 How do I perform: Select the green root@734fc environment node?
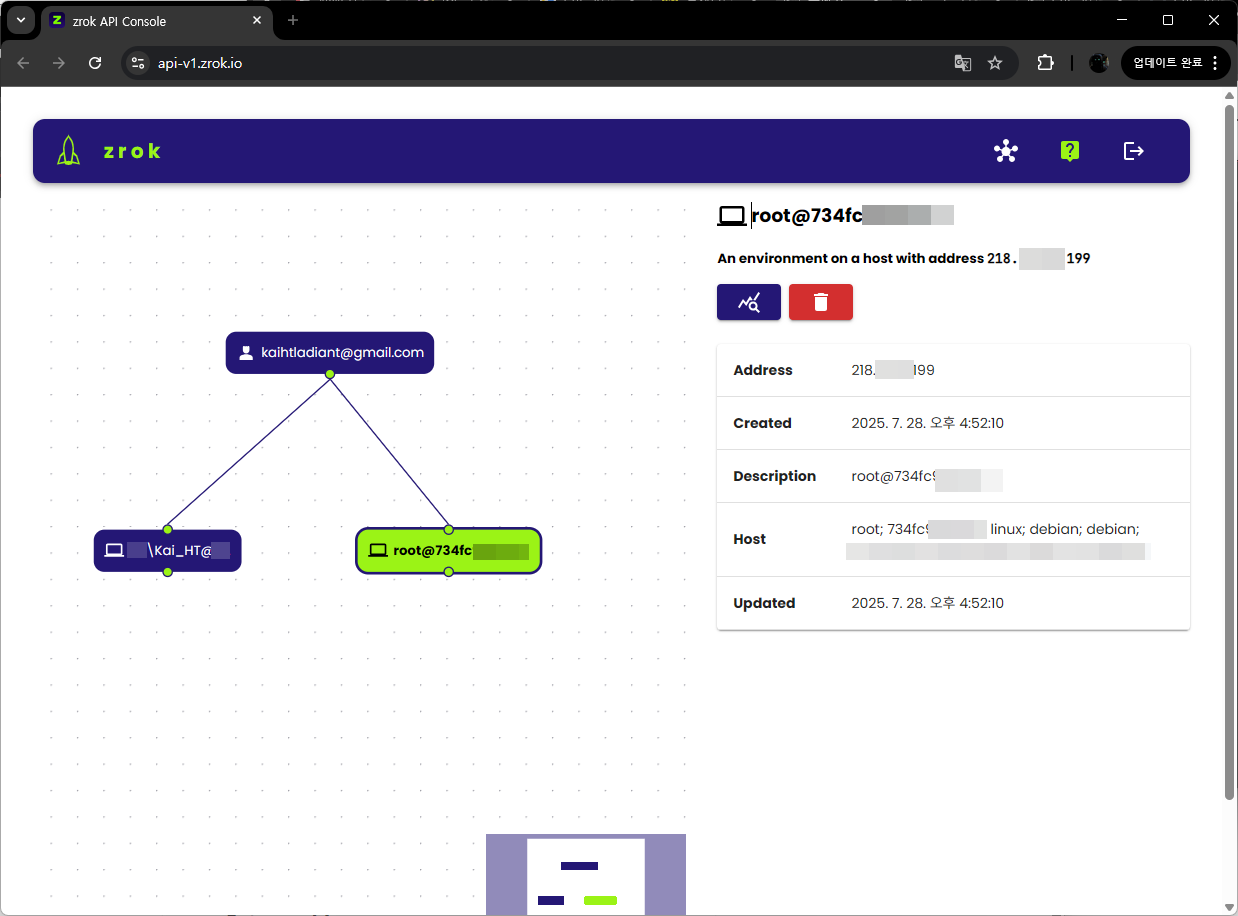(x=448, y=550)
